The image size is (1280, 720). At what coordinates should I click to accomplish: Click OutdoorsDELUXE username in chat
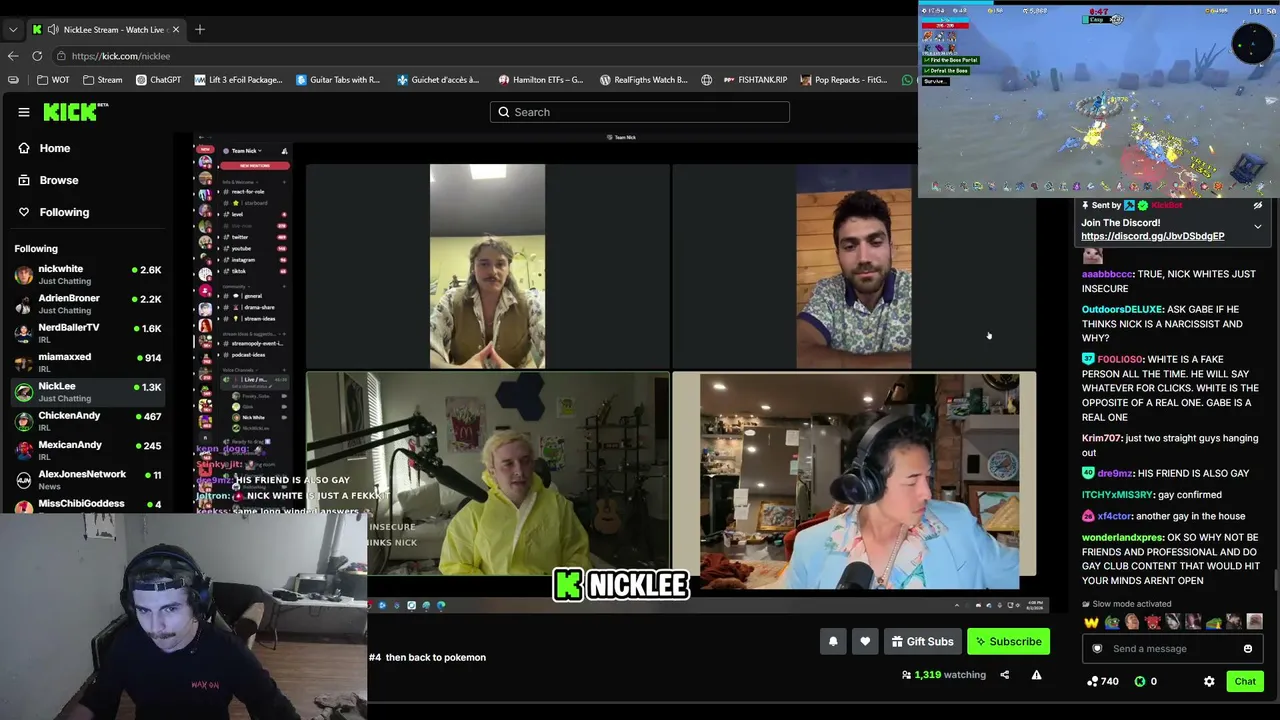(x=1122, y=310)
